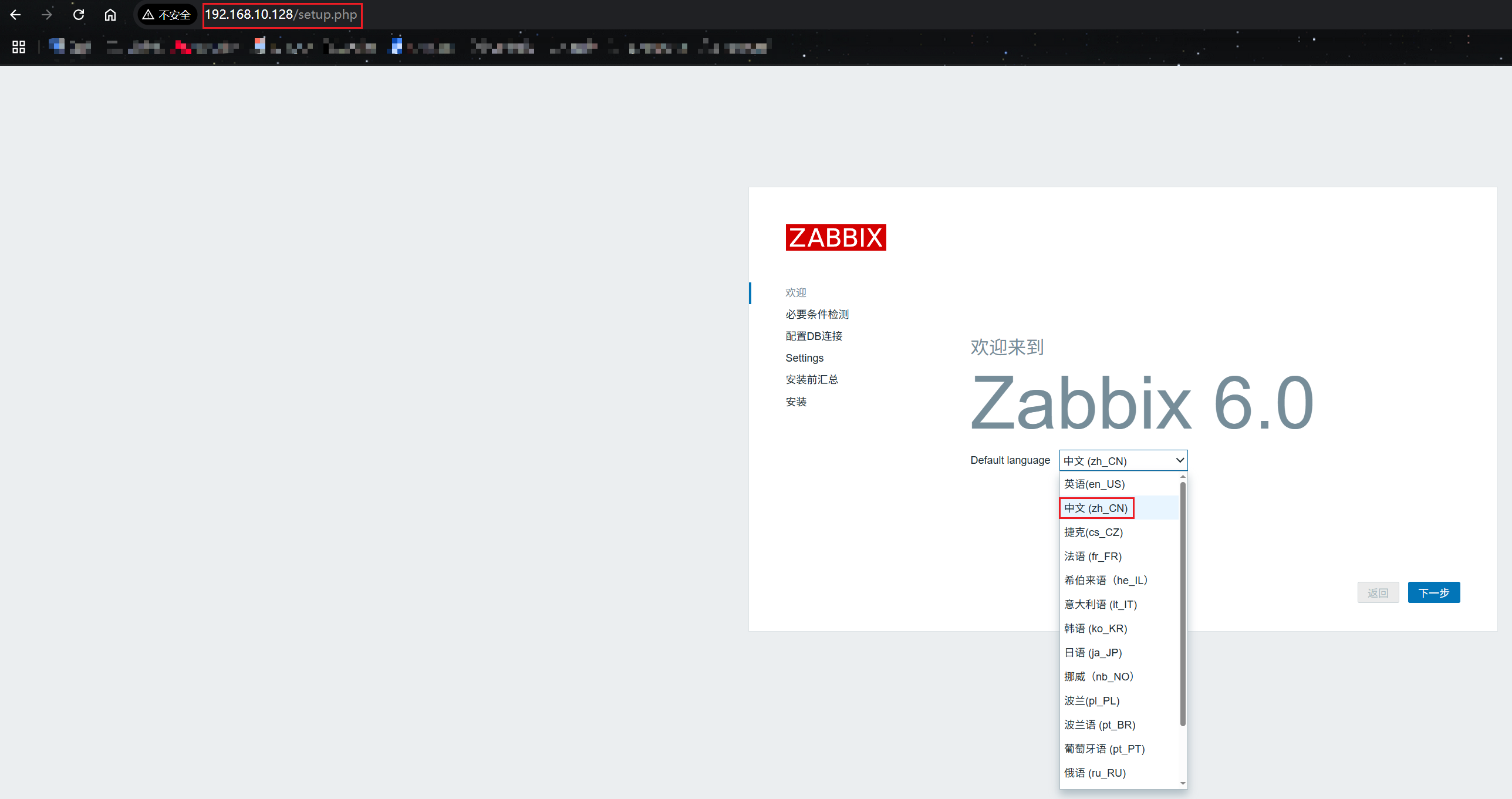Viewport: 1512px width, 799px height.
Task: Click the Default language label
Action: (1010, 460)
